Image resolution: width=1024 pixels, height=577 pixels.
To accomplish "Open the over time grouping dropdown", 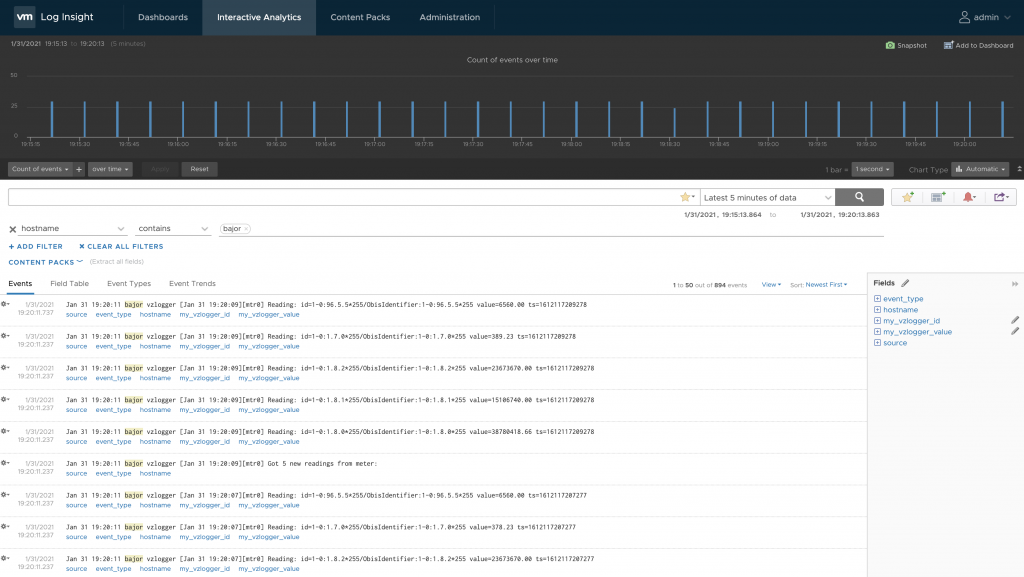I will point(110,169).
